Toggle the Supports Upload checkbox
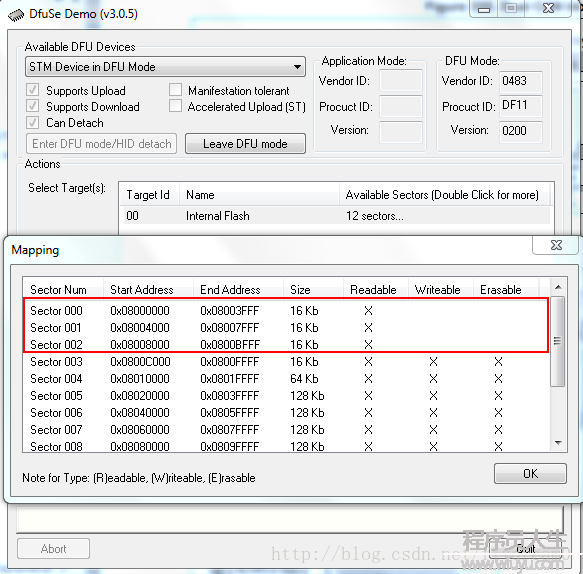583x574 pixels. pyautogui.click(x=32, y=90)
